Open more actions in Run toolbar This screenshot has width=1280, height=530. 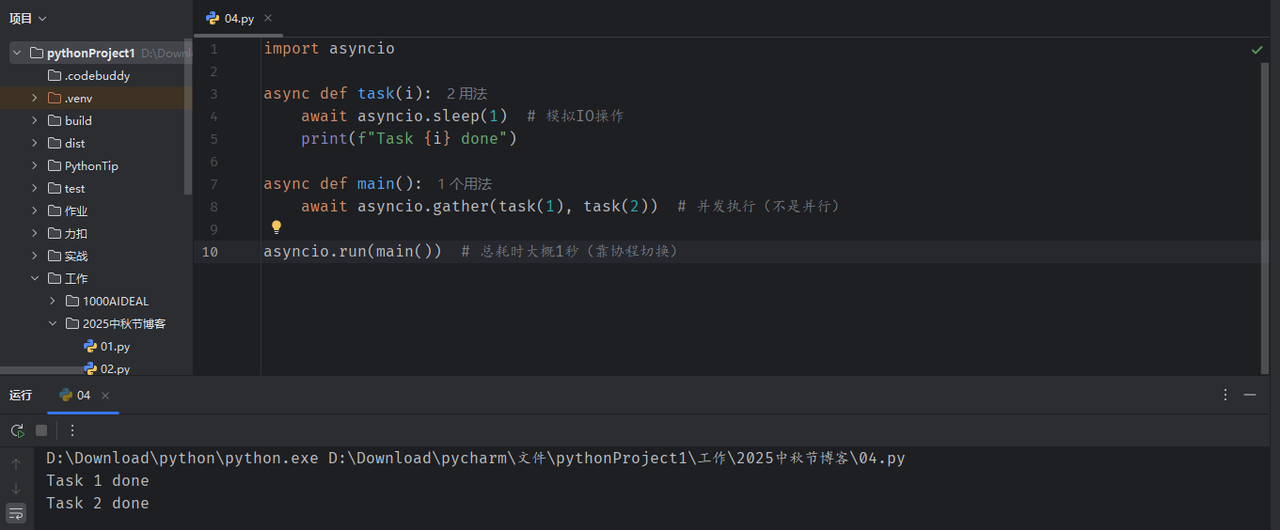(x=72, y=430)
